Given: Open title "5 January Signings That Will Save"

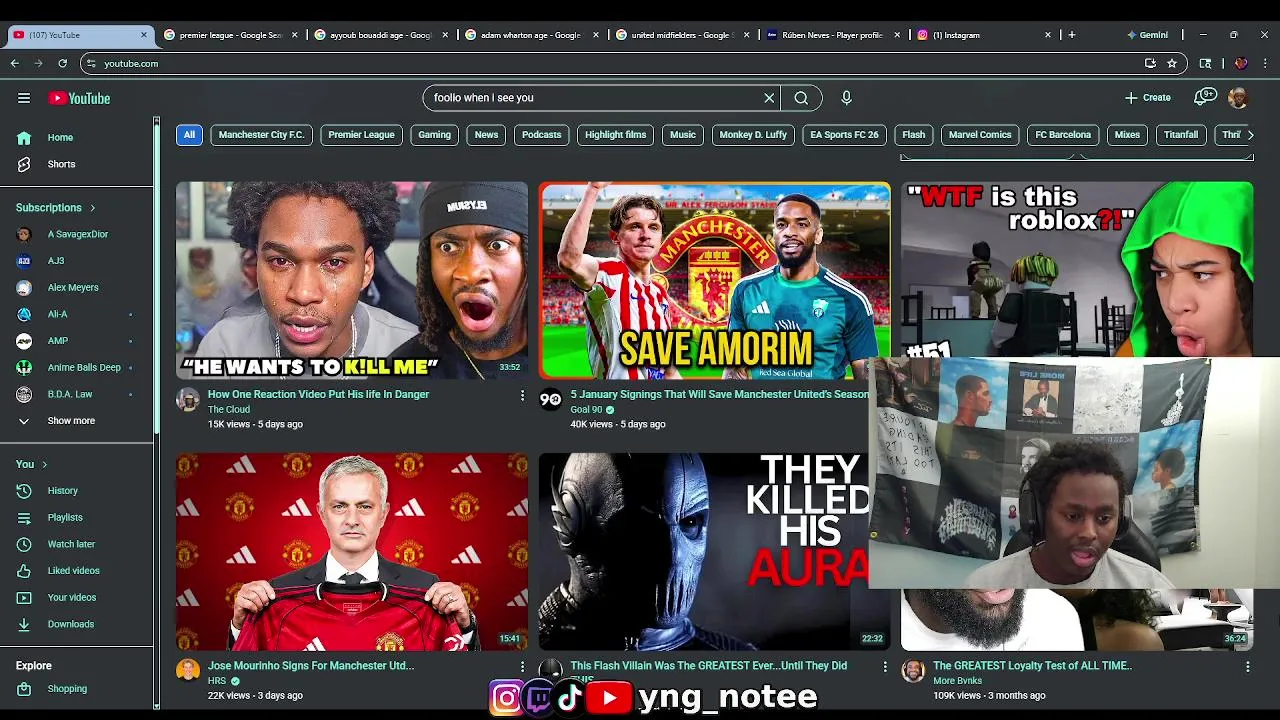Looking at the screenshot, I should tap(720, 394).
